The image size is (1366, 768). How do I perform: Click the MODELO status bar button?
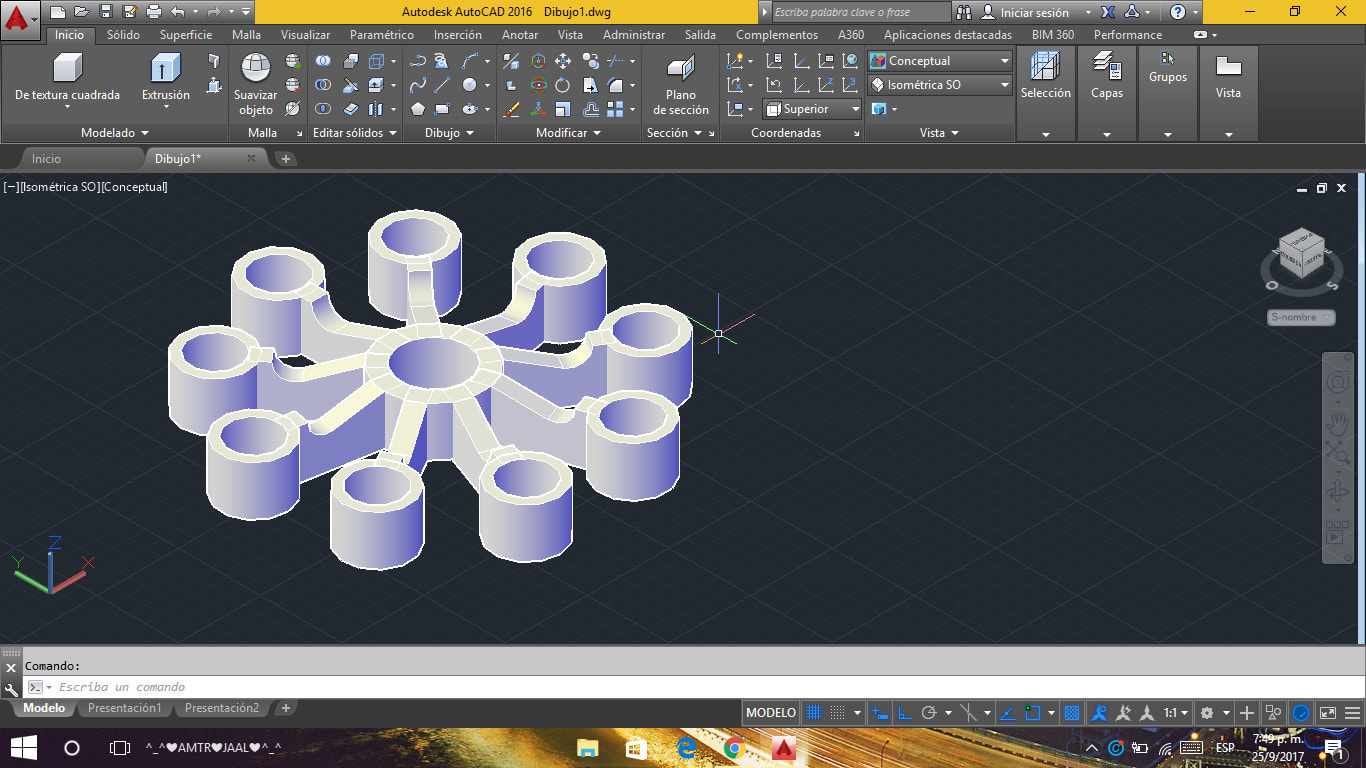pyautogui.click(x=771, y=713)
